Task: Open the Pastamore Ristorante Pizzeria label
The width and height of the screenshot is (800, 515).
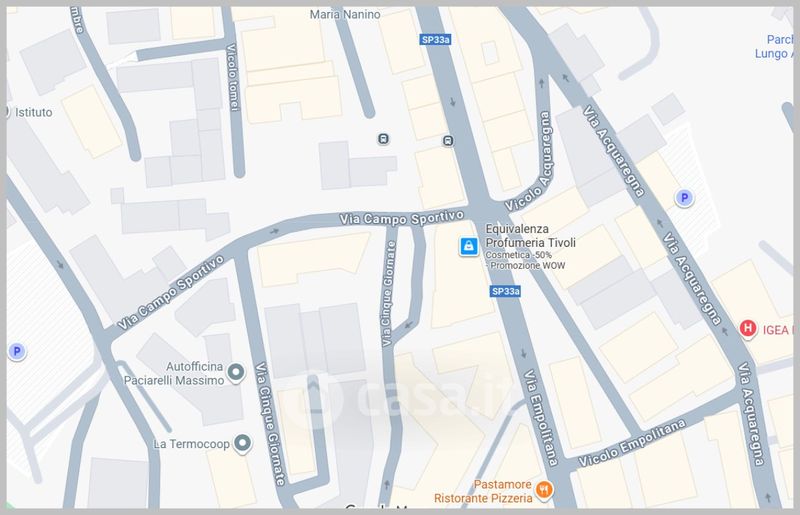Action: (x=484, y=489)
